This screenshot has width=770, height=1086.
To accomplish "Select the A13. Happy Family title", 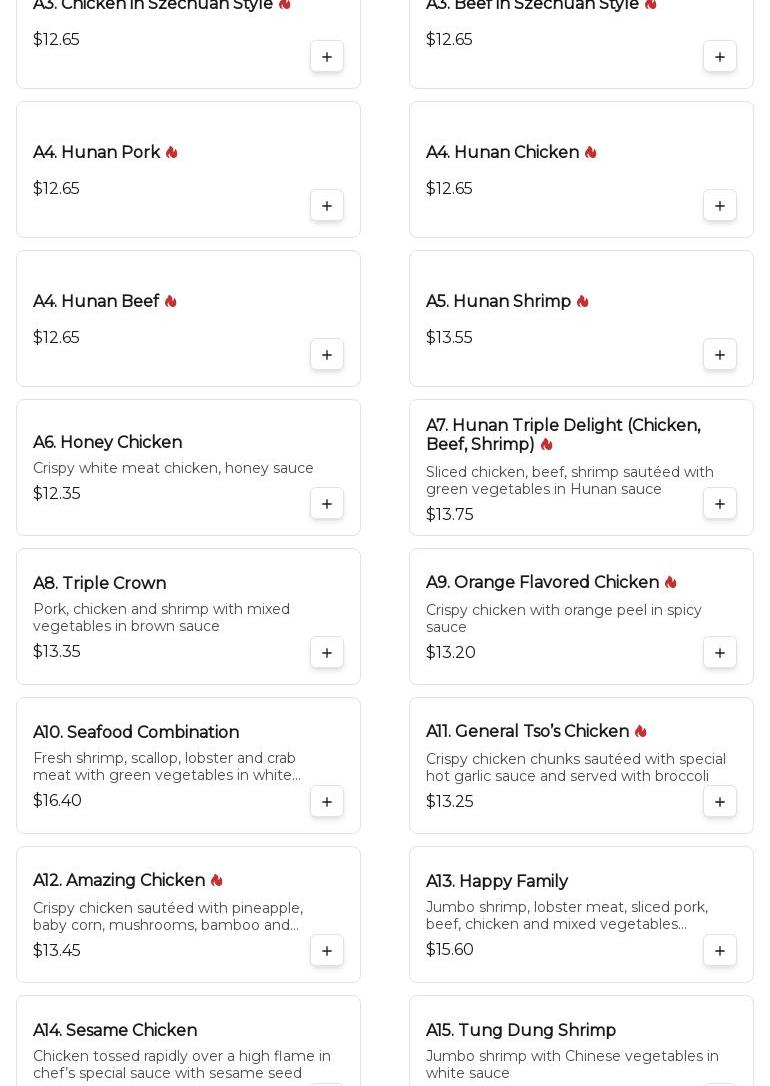I will coord(497,881).
